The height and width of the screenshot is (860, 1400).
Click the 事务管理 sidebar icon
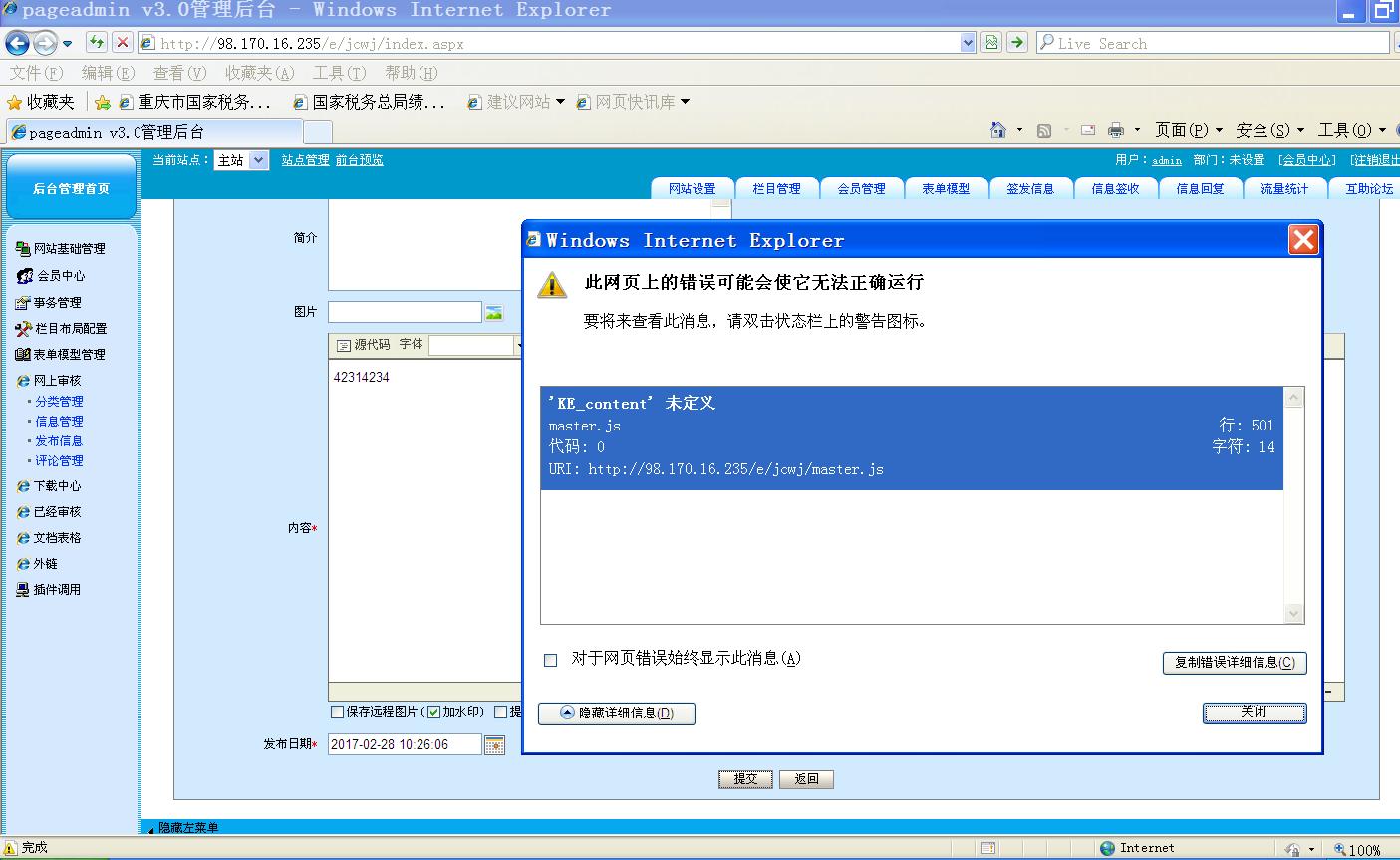(x=23, y=303)
